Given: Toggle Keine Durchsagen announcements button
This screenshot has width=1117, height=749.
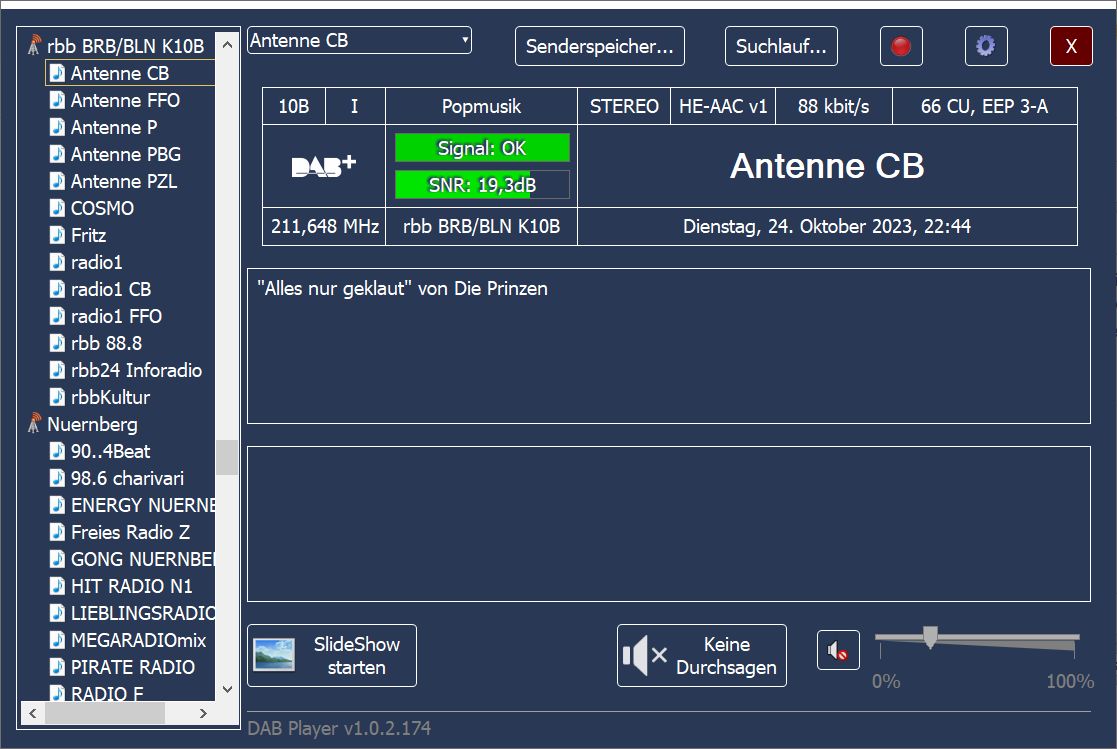Looking at the screenshot, I should click(702, 656).
